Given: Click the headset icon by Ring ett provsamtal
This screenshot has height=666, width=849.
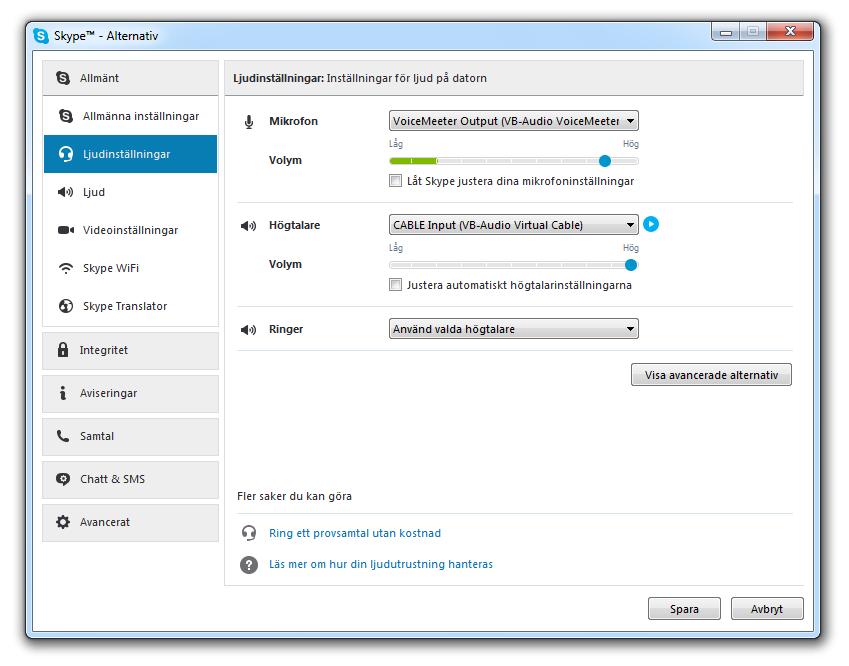Looking at the screenshot, I should tap(249, 533).
